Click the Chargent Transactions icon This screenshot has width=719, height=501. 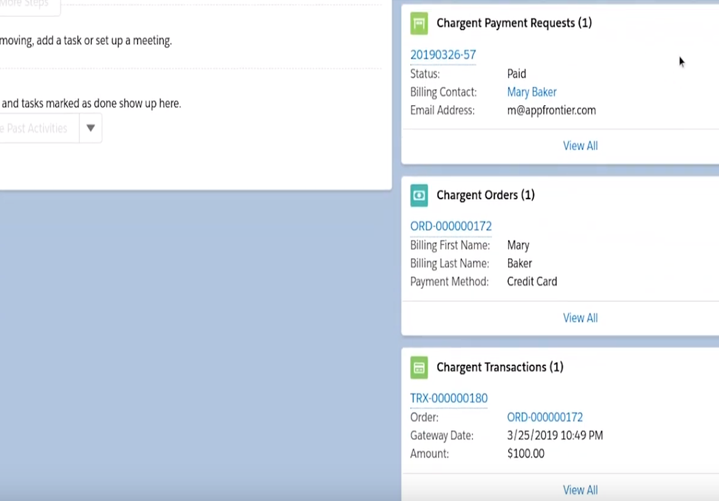(x=419, y=368)
